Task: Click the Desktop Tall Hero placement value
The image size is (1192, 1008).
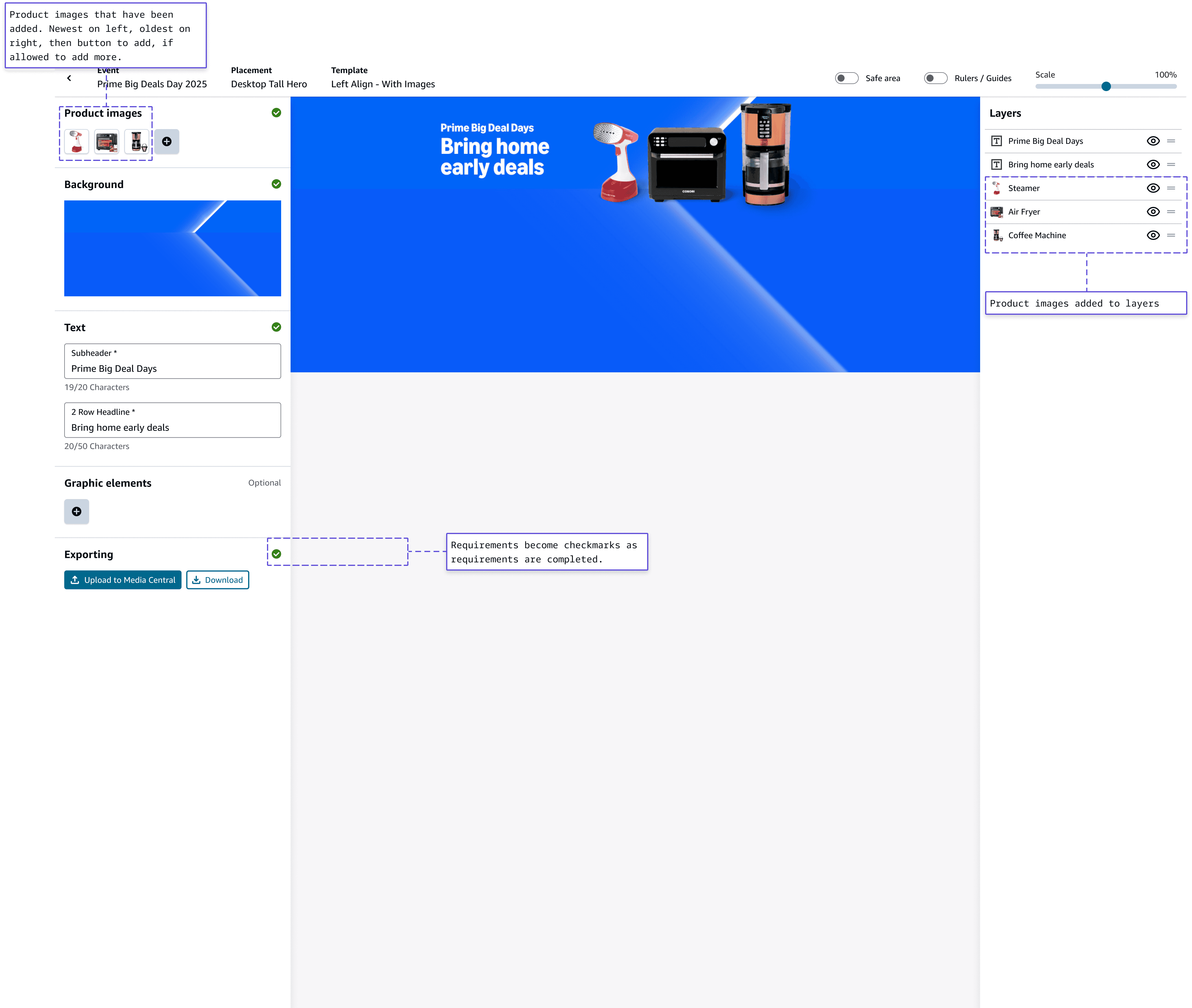Action: [x=269, y=84]
